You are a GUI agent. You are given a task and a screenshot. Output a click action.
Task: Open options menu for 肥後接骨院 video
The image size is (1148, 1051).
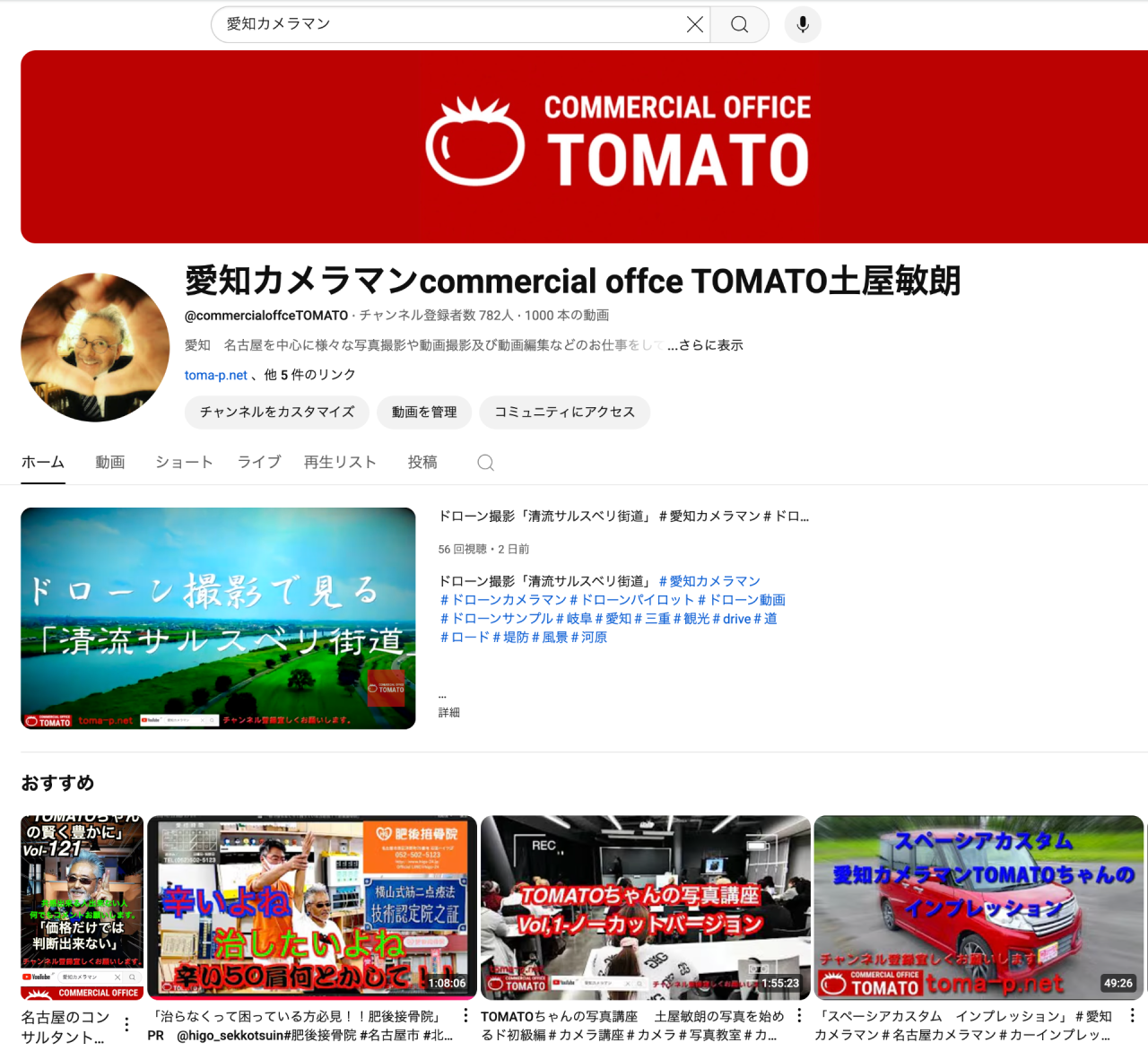tap(465, 1015)
